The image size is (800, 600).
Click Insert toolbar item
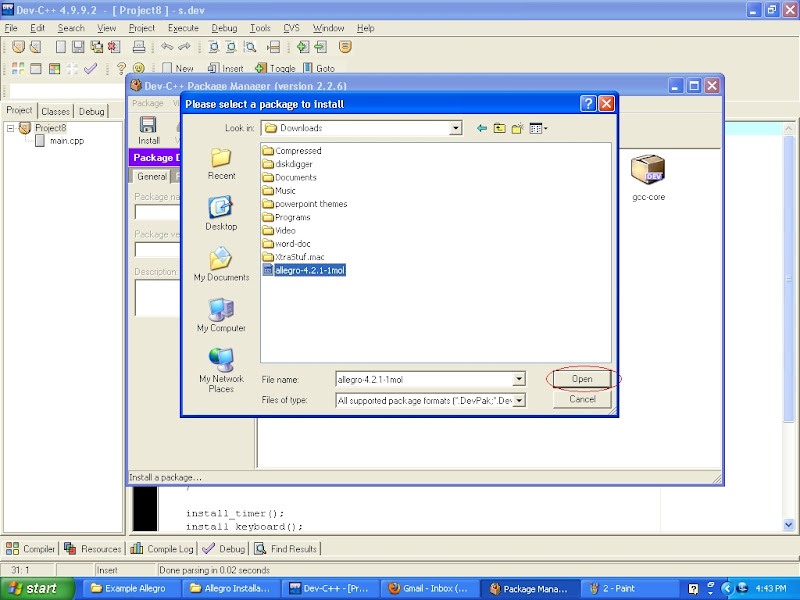226,68
